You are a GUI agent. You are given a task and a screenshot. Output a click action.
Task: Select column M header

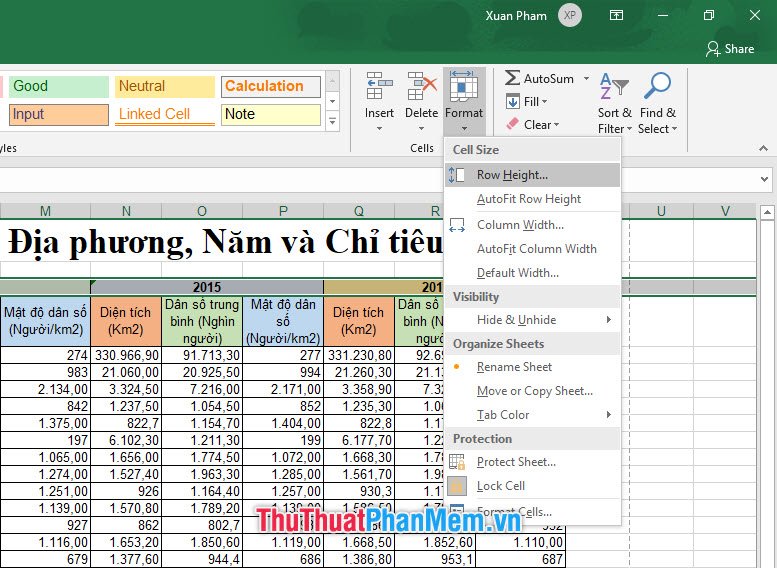coord(45,211)
